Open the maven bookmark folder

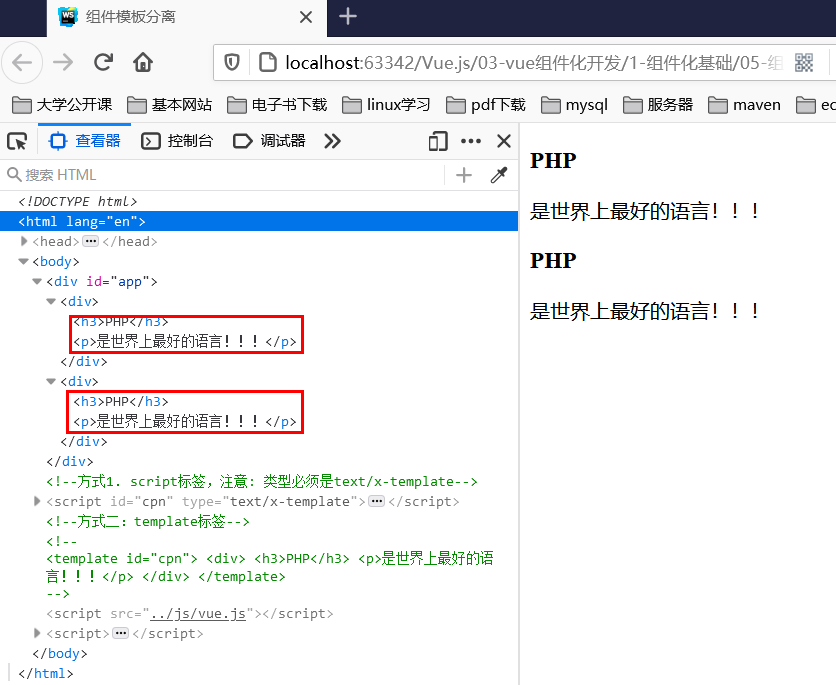pyautogui.click(x=744, y=105)
